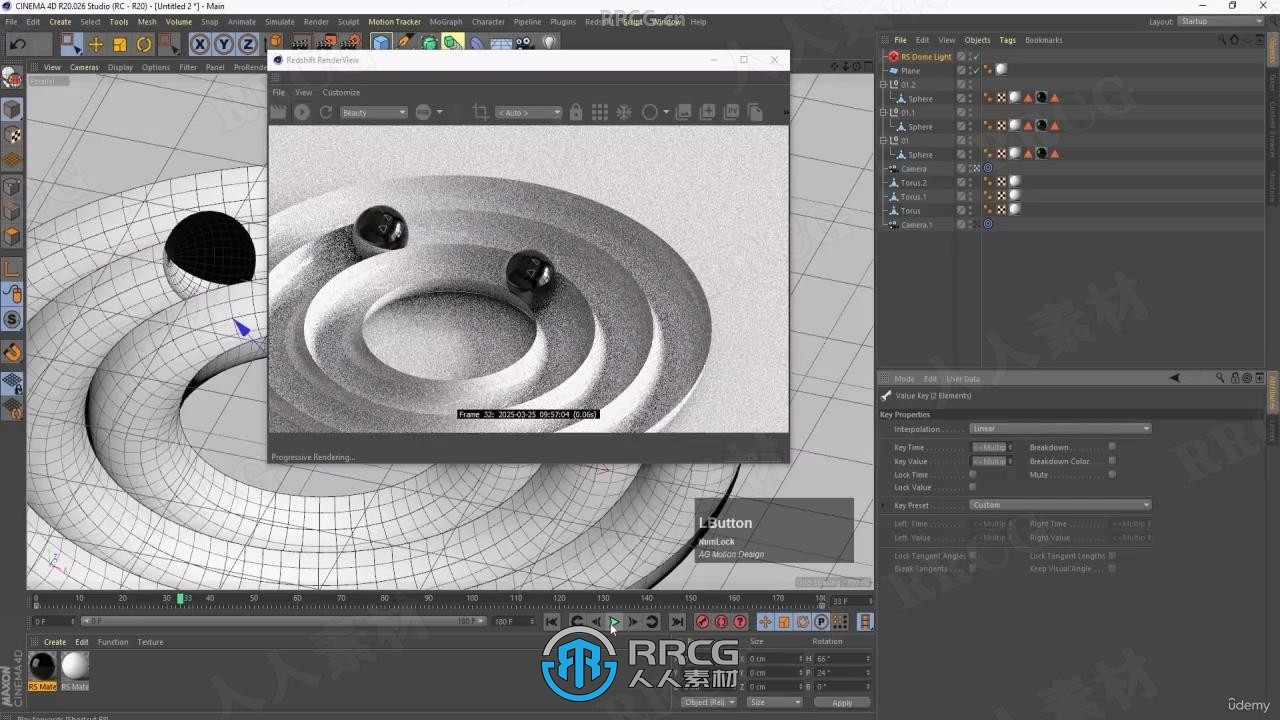Select the Move tool
Viewport: 1280px width, 720px height.
point(96,44)
